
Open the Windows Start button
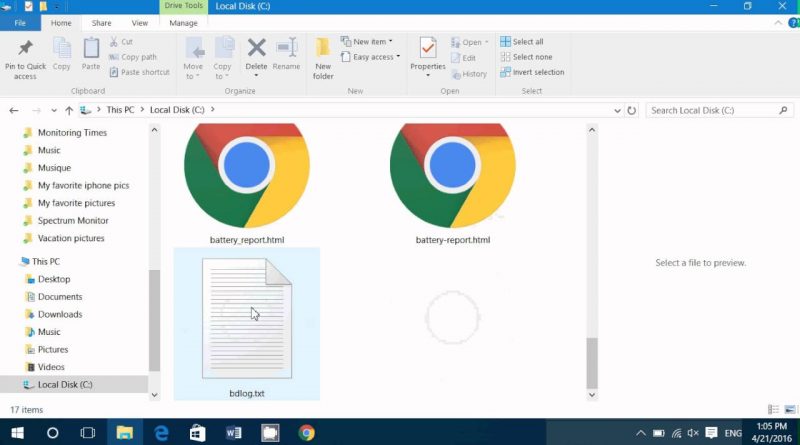pyautogui.click(x=17, y=433)
